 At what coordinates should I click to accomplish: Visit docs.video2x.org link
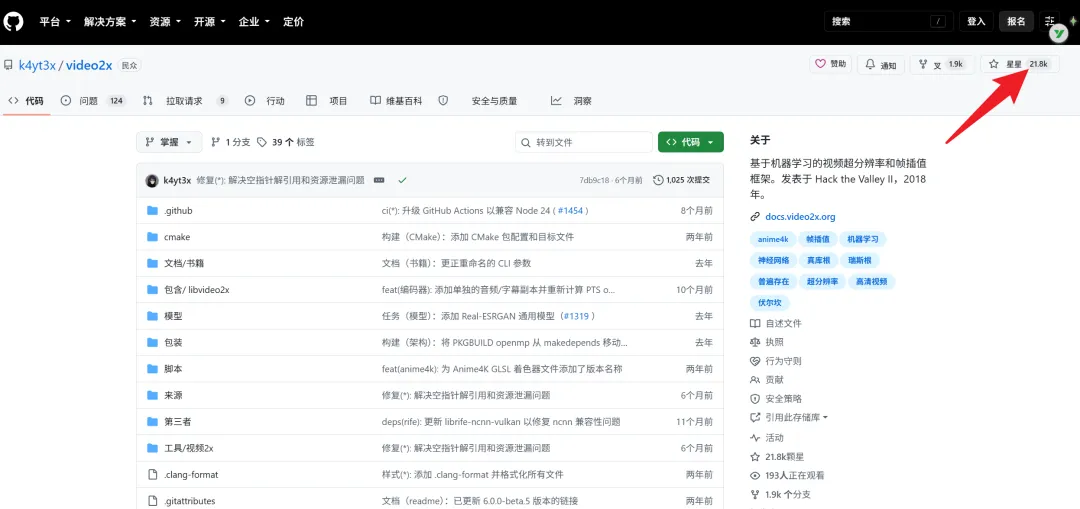pyautogui.click(x=800, y=216)
